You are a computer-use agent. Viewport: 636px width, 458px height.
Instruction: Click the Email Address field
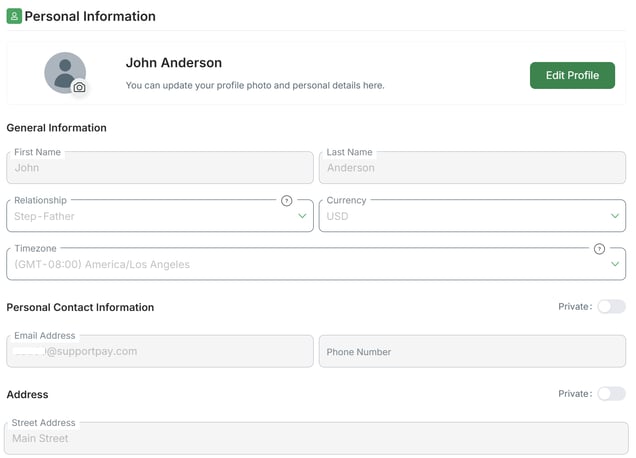pos(160,352)
